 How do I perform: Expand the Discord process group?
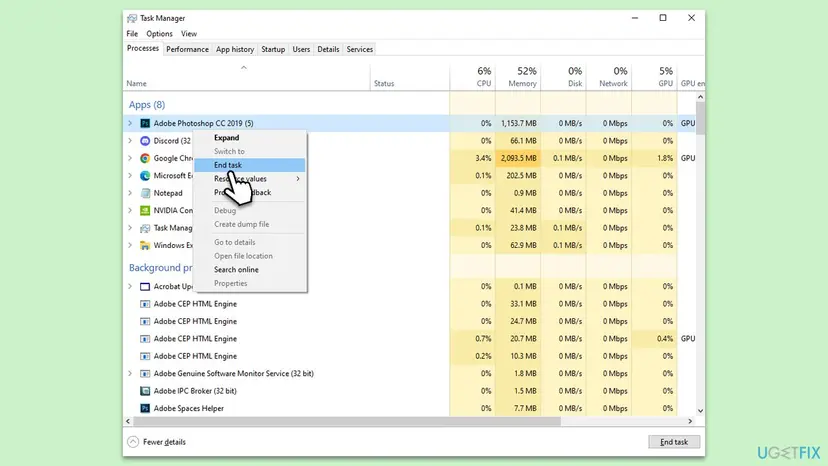coord(130,141)
